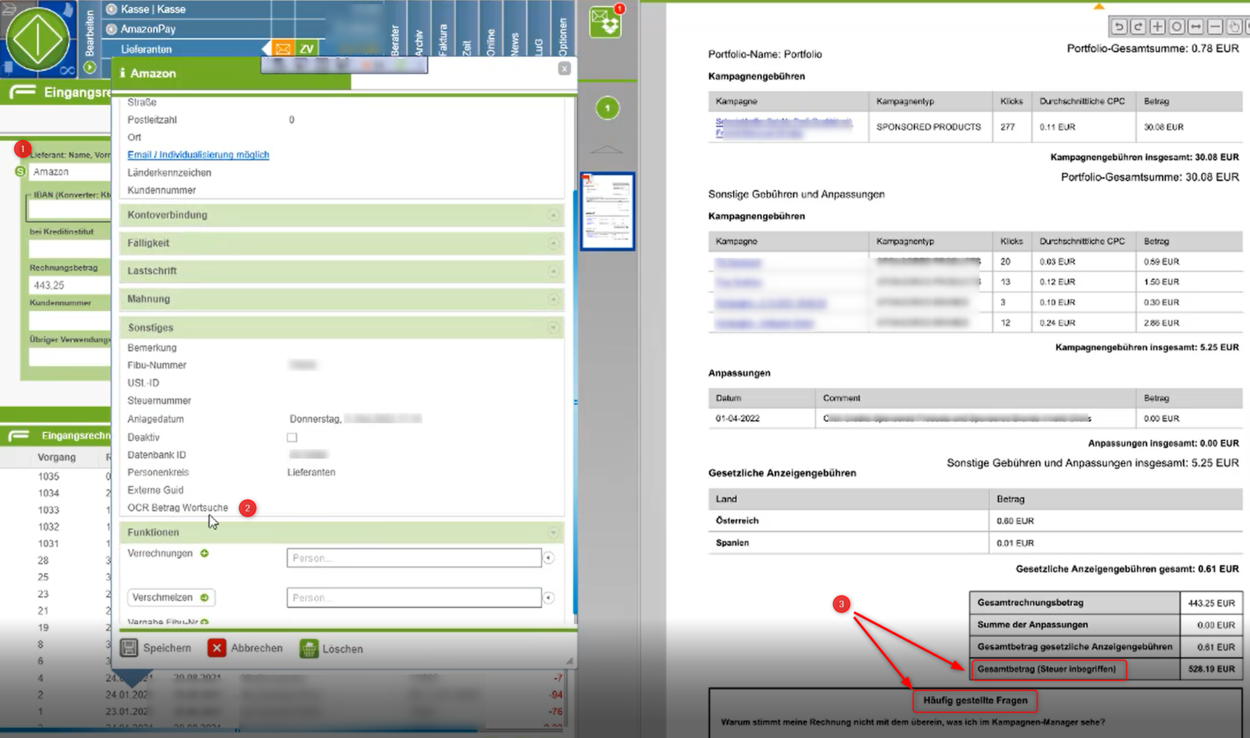The width and height of the screenshot is (1250, 738).
Task: Click the round back icon beside AmazonPay
Action: point(111,29)
